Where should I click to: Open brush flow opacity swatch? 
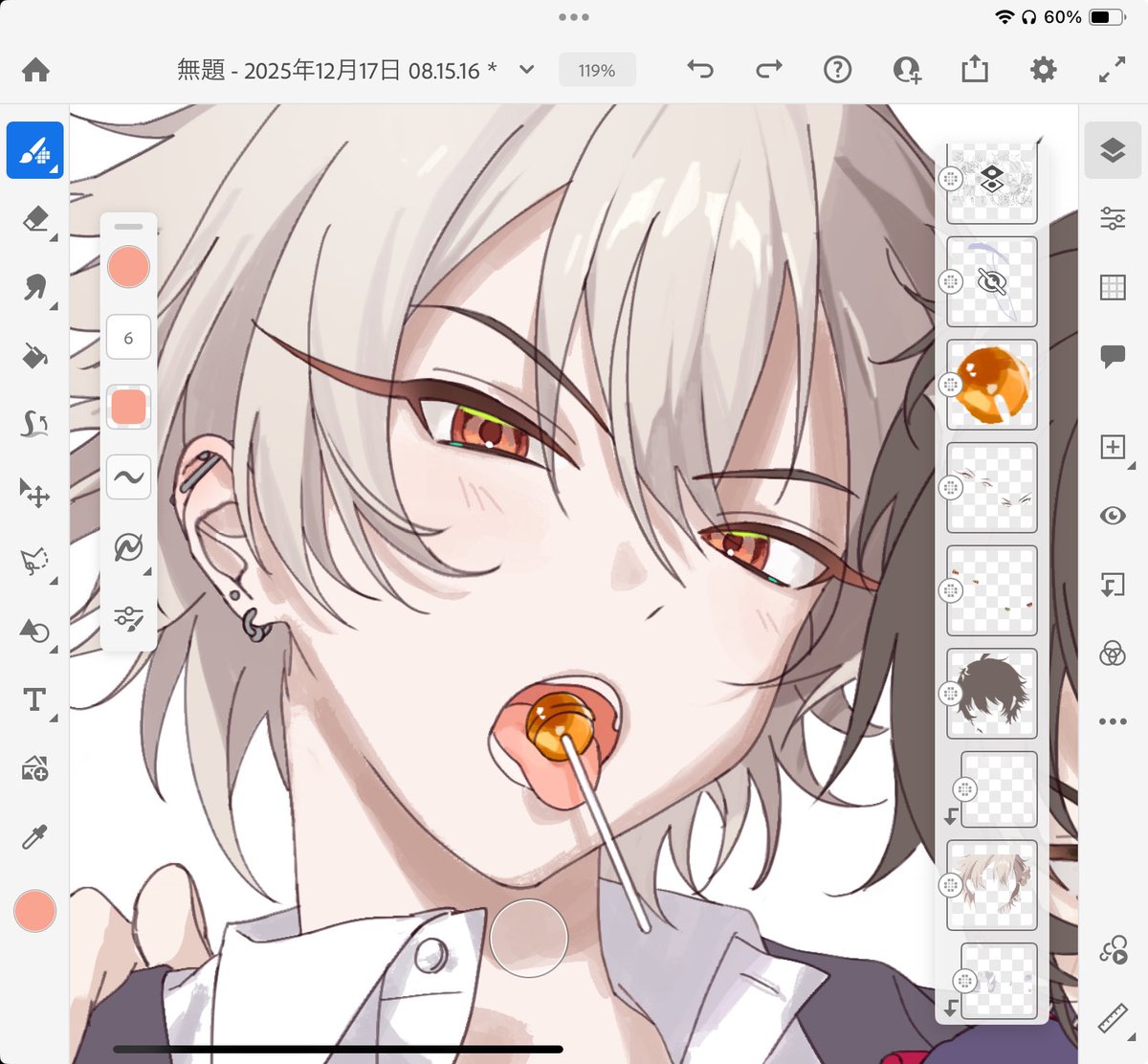pos(128,407)
